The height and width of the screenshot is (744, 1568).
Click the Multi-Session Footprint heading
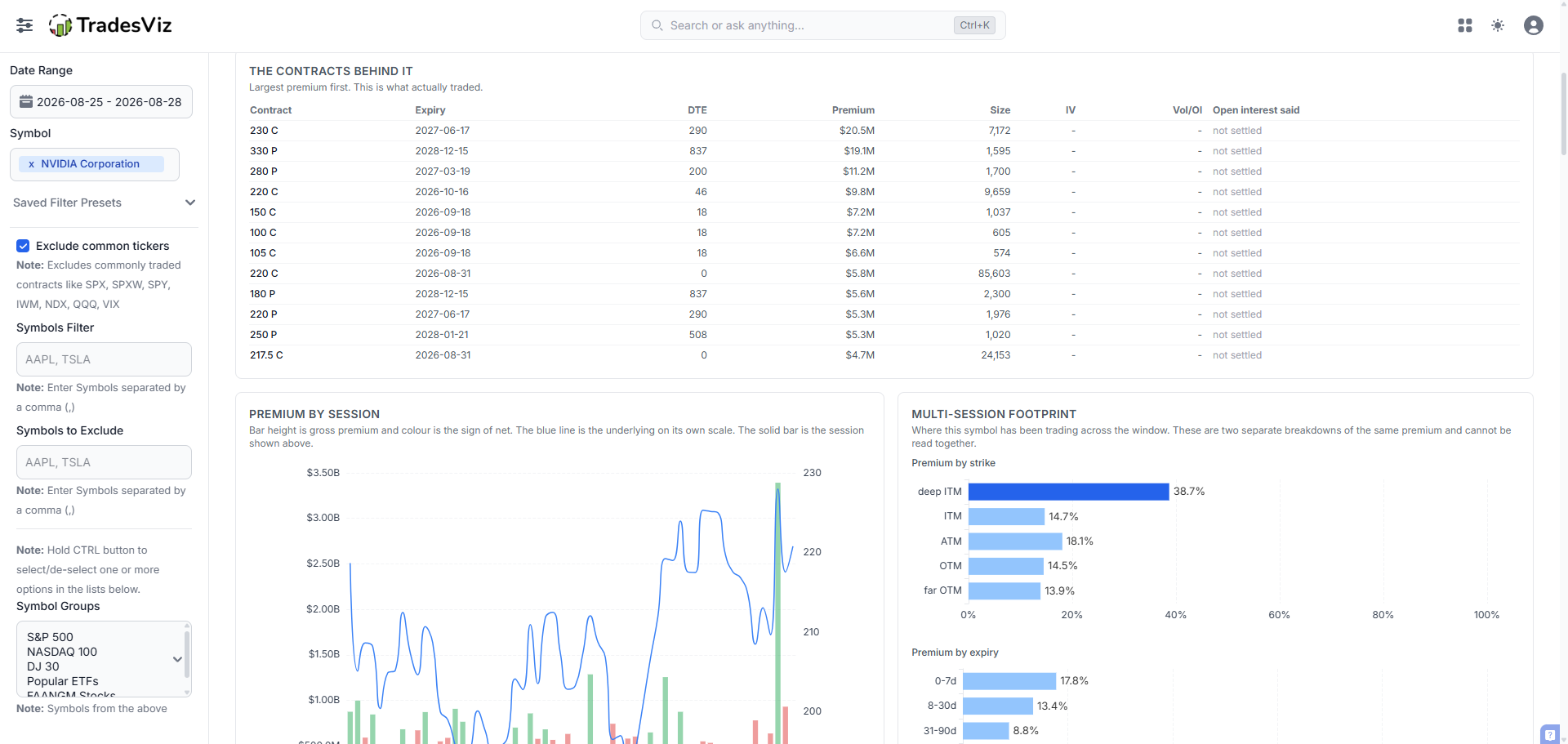(x=994, y=414)
